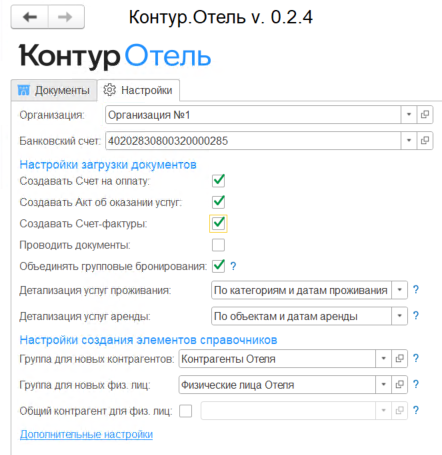Click into the Банковский счет input field

pyautogui.click(x=253, y=141)
